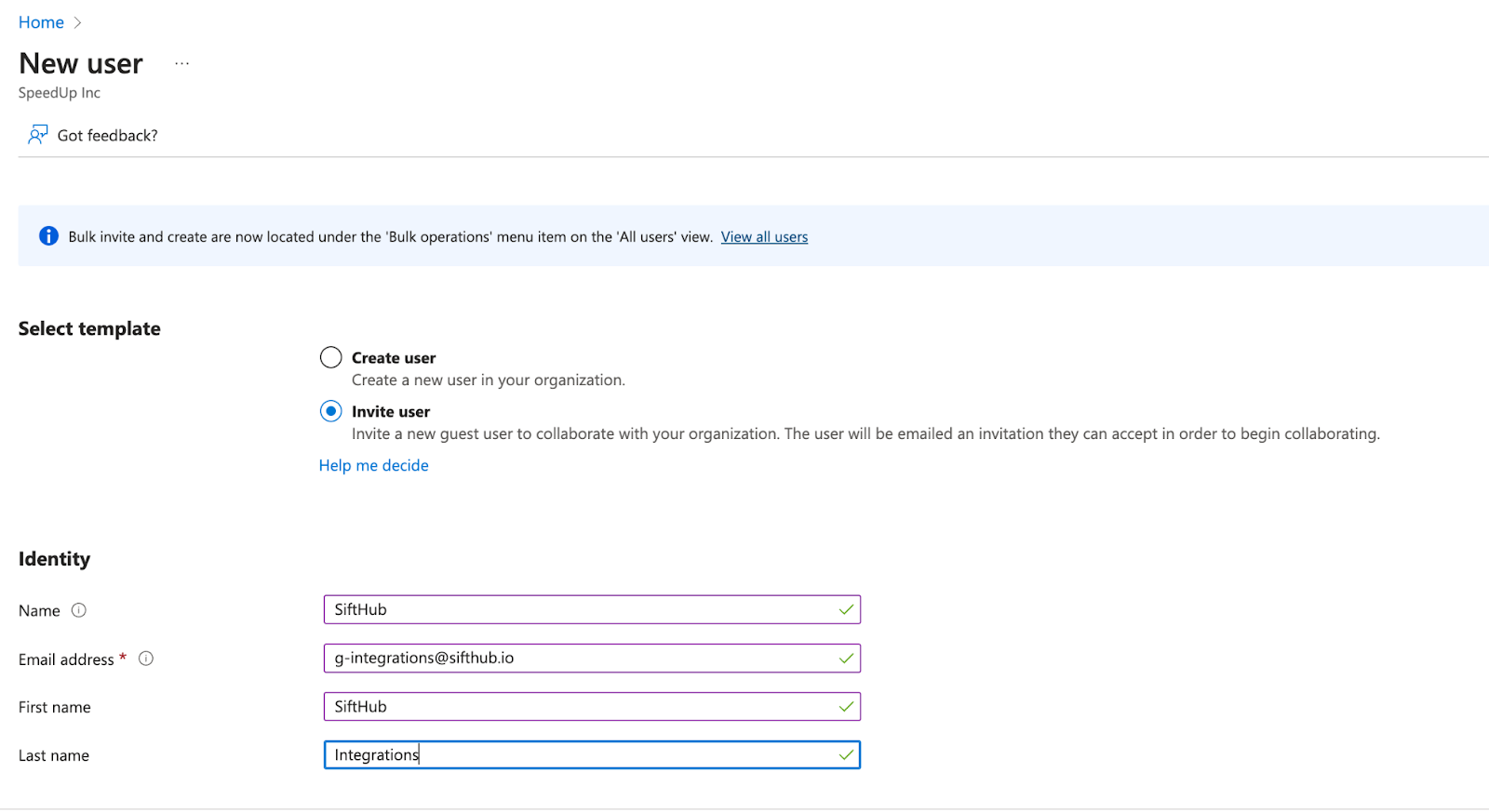Image resolution: width=1489 pixels, height=812 pixels.
Task: Click the chevron after the Home breadcrumb
Action: (x=78, y=22)
